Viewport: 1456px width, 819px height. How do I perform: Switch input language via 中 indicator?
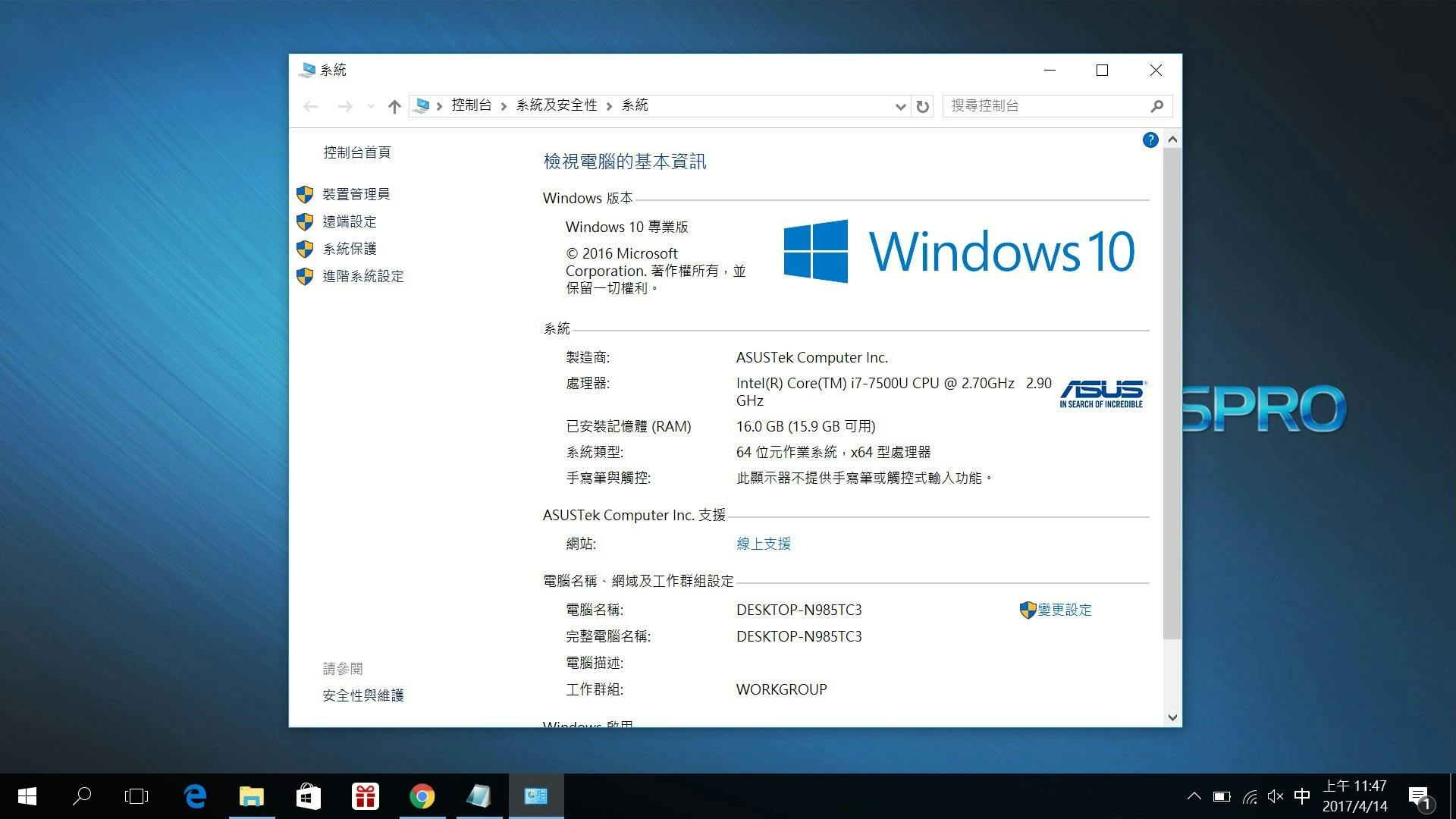click(1302, 796)
